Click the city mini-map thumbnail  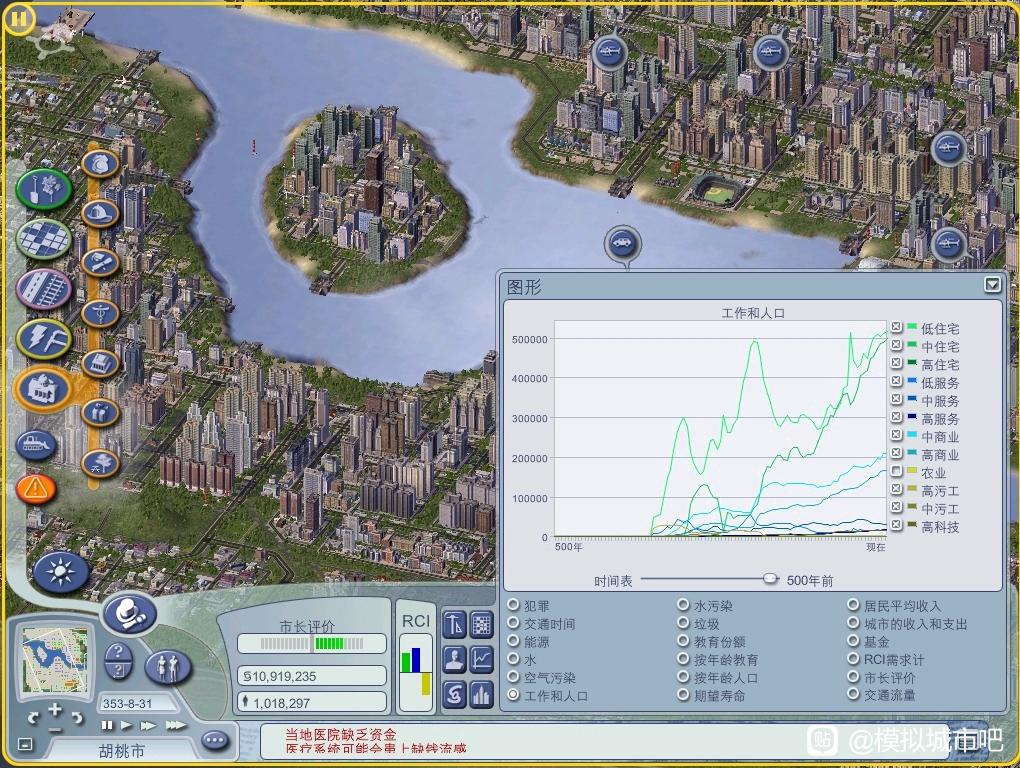(55, 659)
